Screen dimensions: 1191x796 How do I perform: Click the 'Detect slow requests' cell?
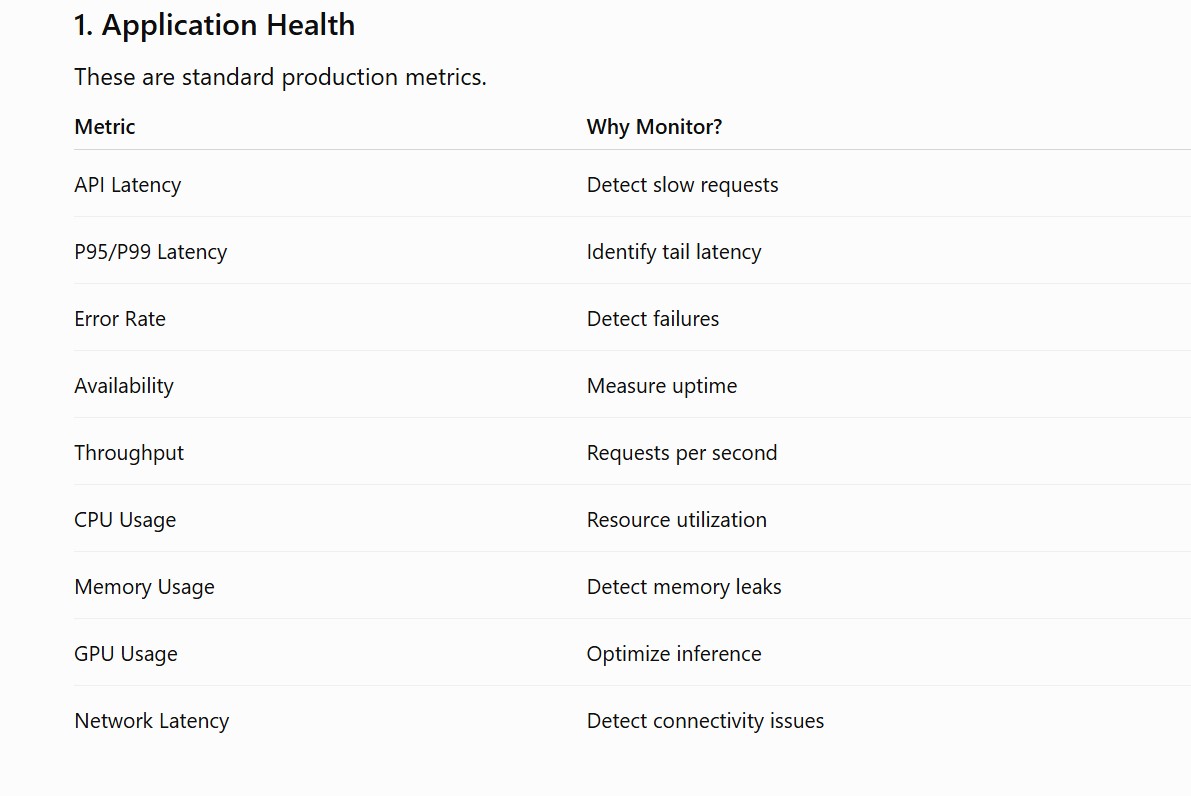[682, 185]
